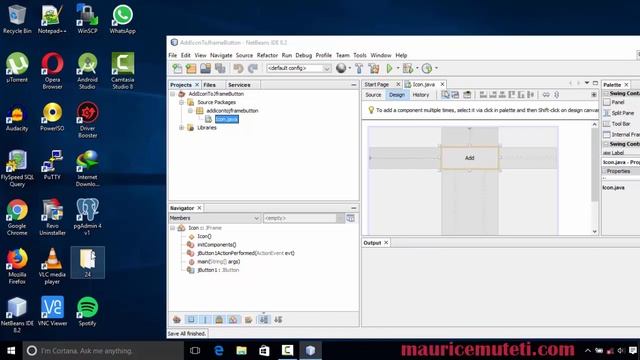Toggle Sort by Source in Navigator
Screen dimensions: 640x360
(278, 320)
